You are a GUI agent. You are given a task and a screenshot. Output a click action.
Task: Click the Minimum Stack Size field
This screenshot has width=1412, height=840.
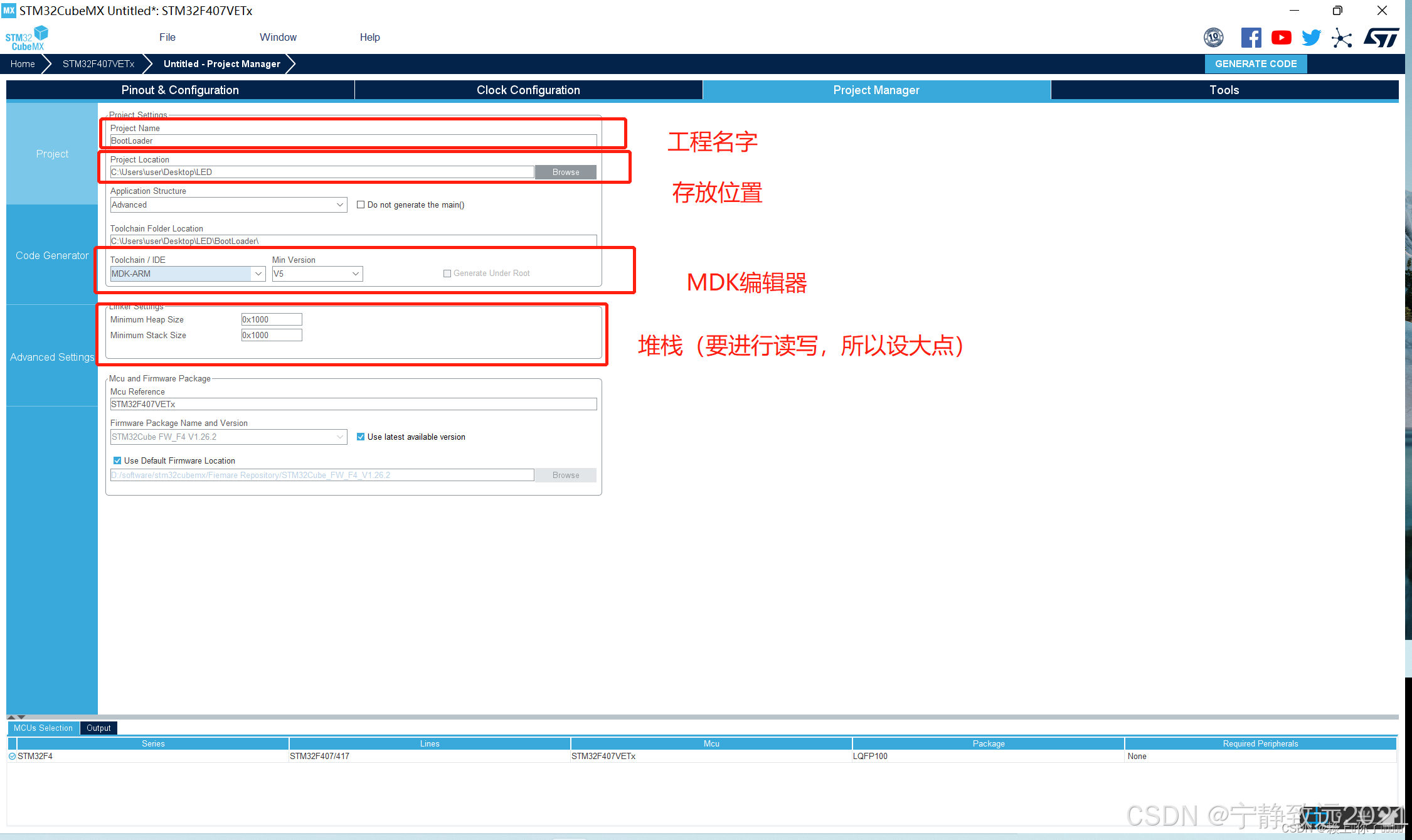click(272, 335)
